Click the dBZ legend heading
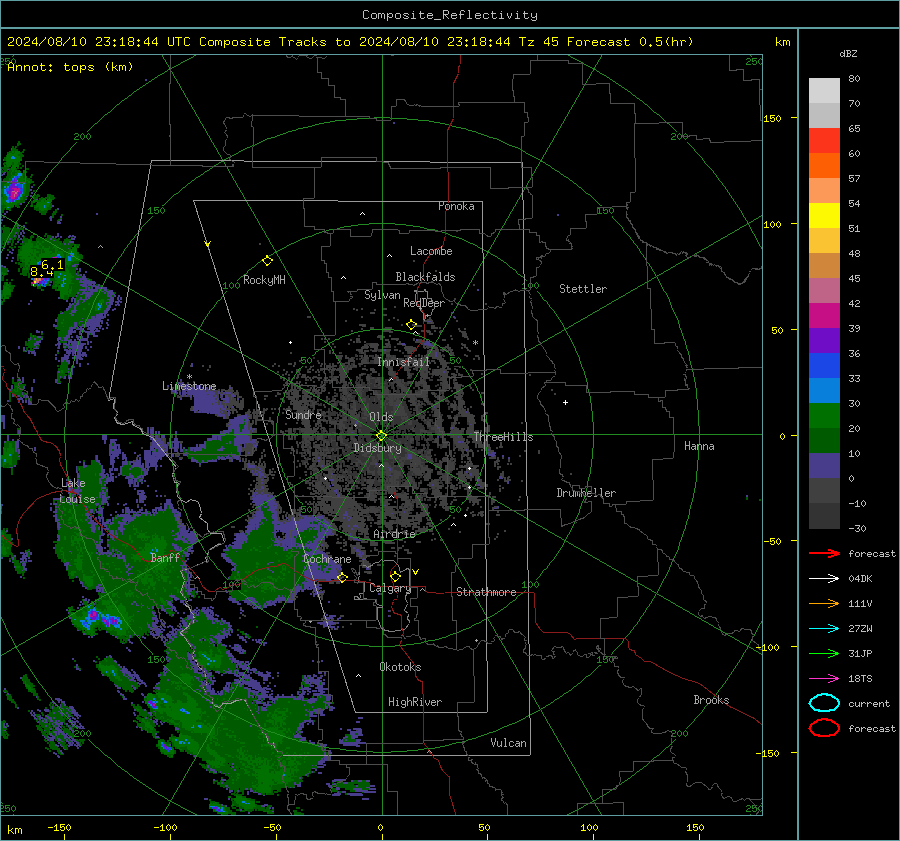The height and width of the screenshot is (841, 900). click(x=848, y=54)
